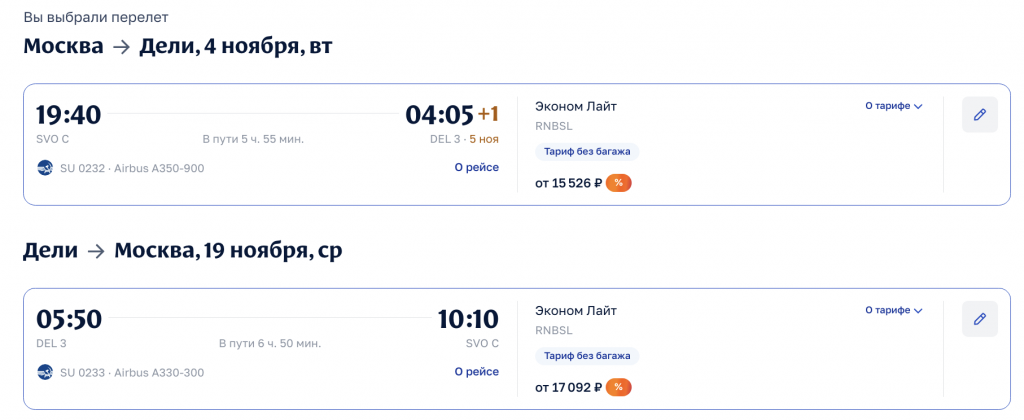Click the 'Тариф без багажа' badge on the return flight

587,356
